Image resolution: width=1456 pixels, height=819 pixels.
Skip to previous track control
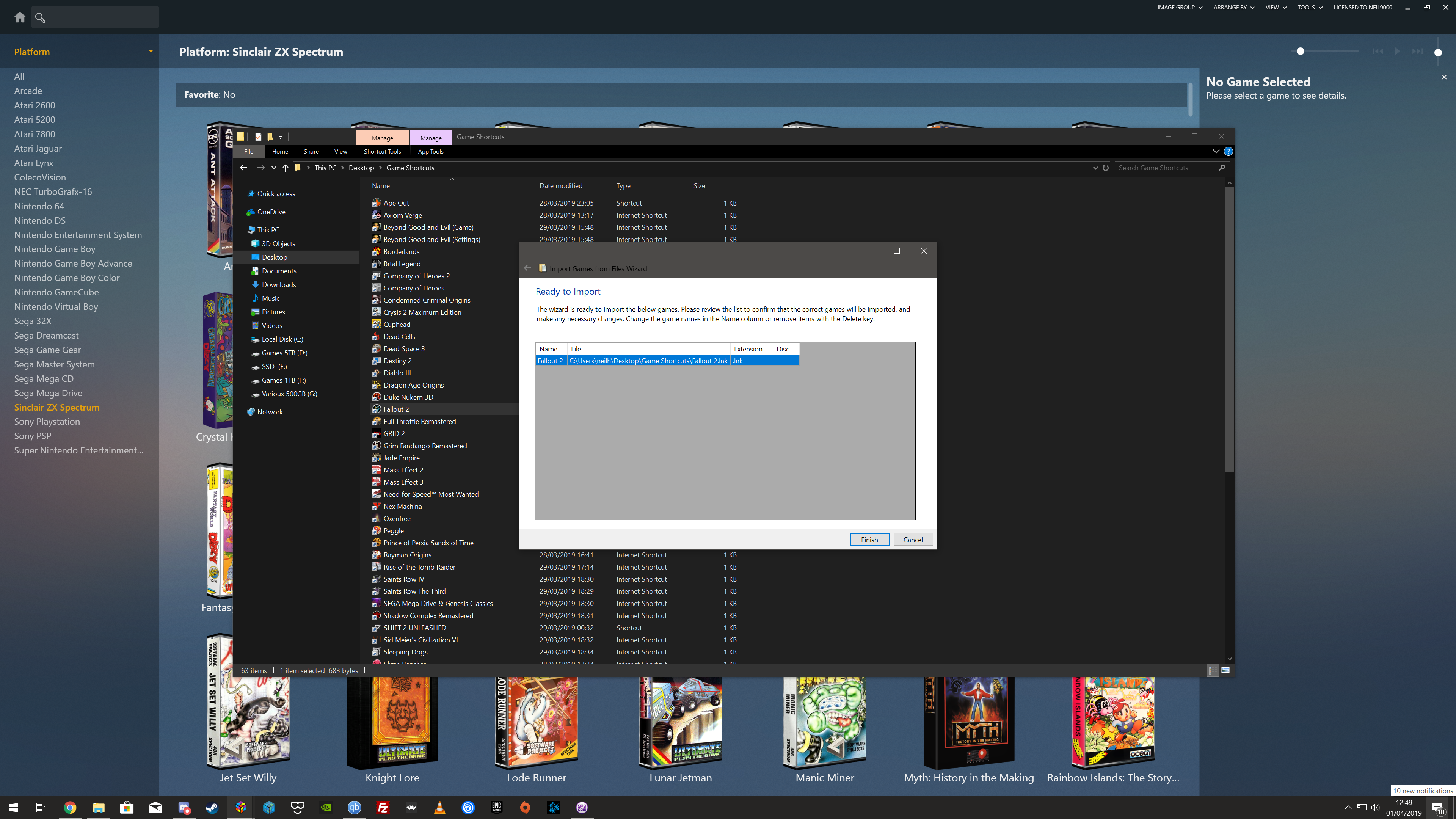(x=1378, y=52)
